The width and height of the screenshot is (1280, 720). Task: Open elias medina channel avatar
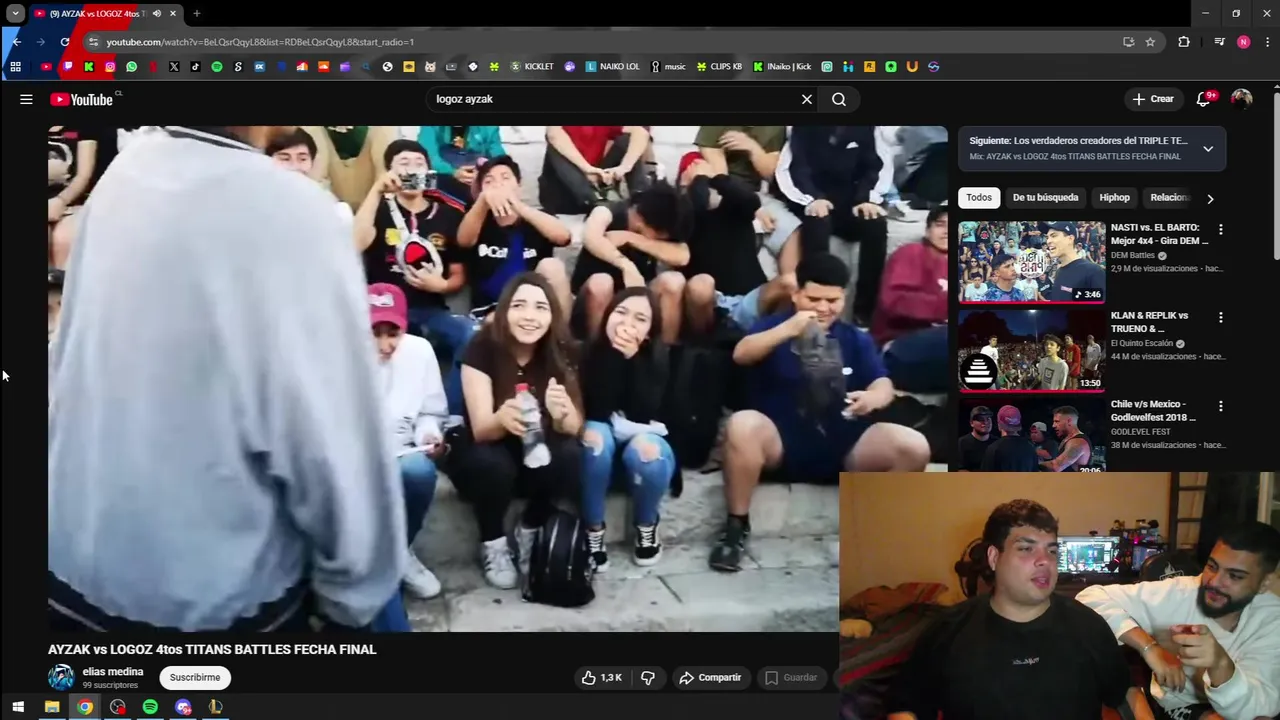tap(61, 677)
